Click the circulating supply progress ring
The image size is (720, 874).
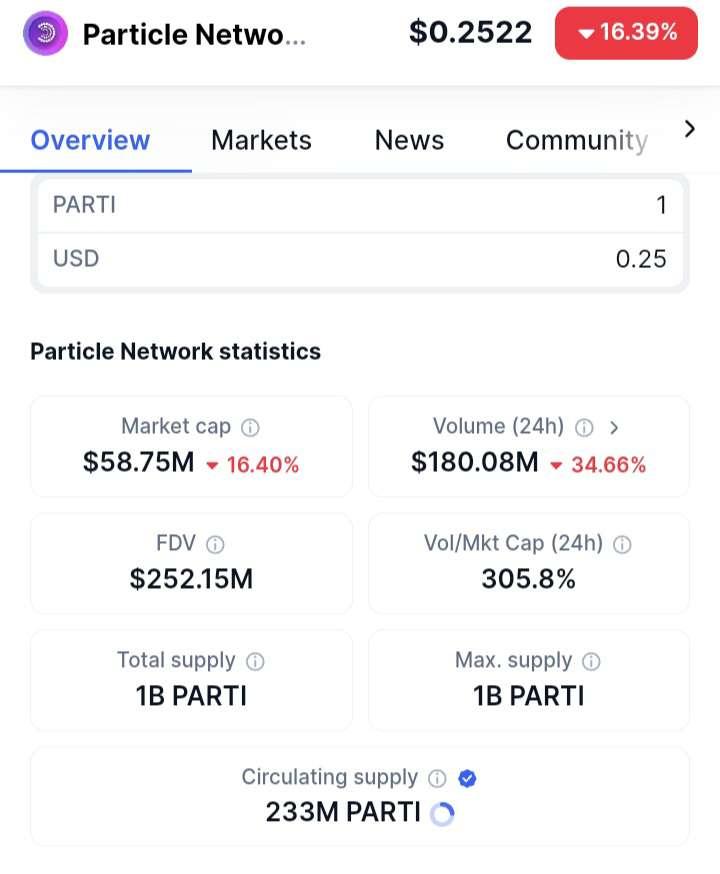(442, 814)
